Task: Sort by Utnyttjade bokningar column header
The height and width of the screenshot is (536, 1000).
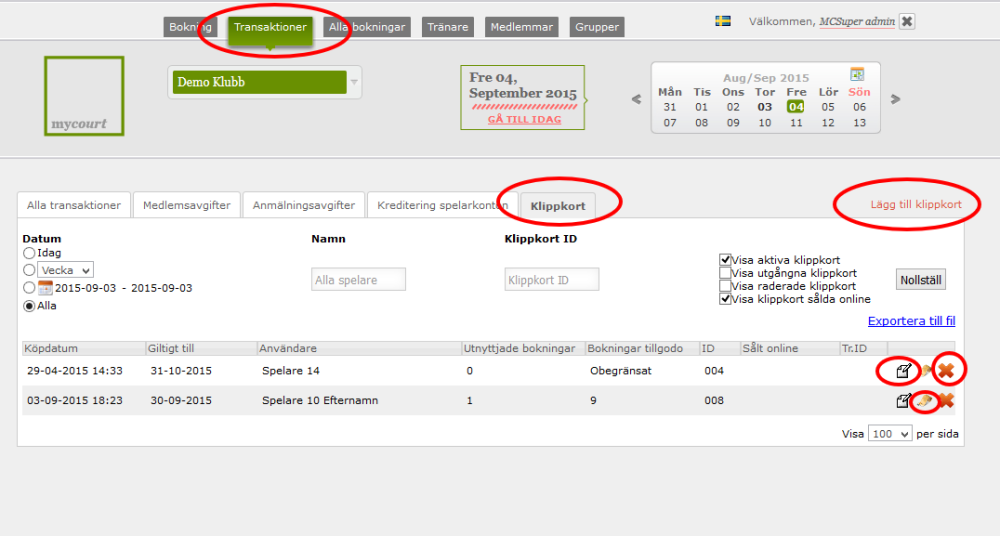Action: (523, 348)
